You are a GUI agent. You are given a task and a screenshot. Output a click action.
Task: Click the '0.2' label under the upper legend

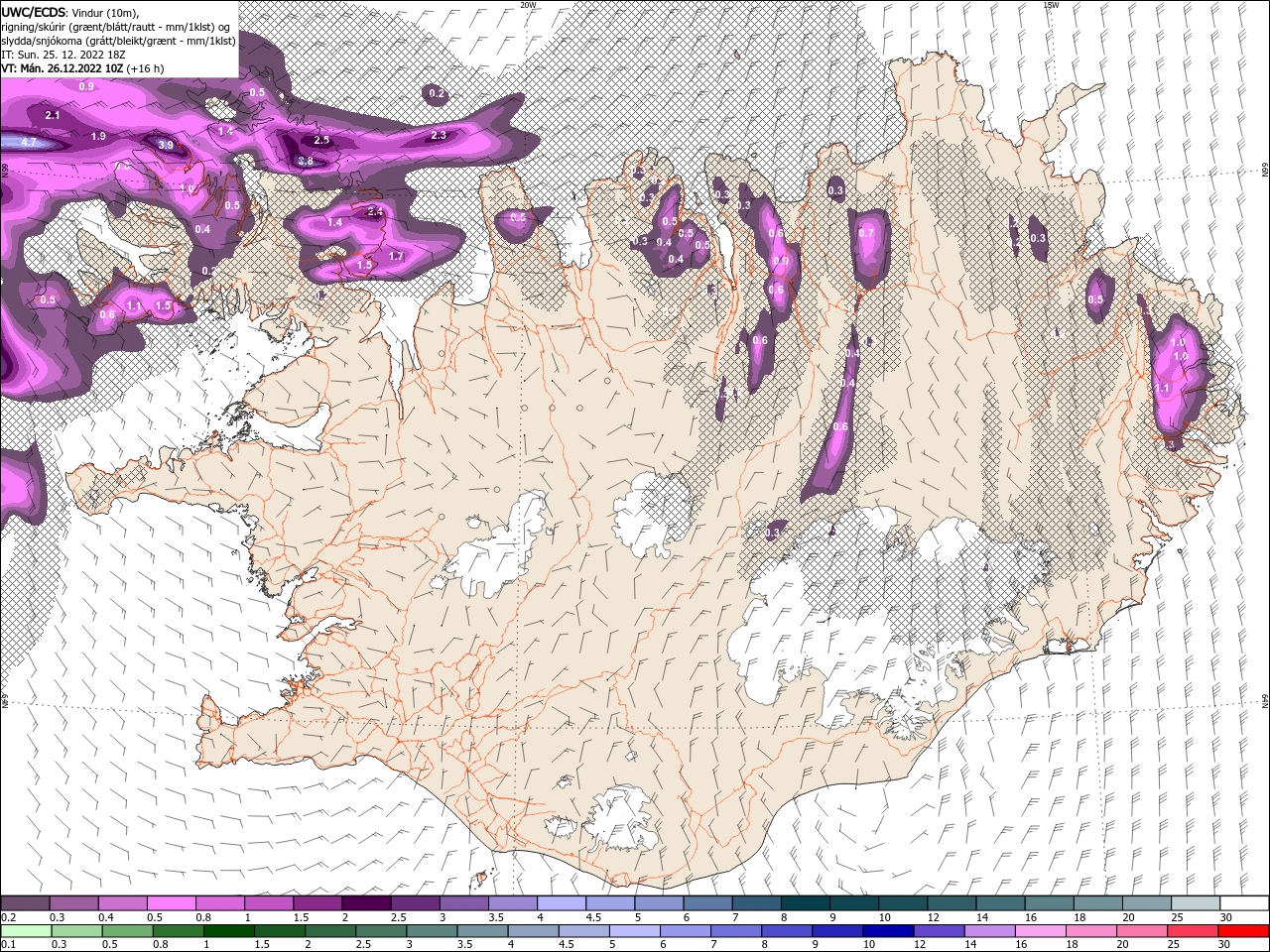click(8, 918)
